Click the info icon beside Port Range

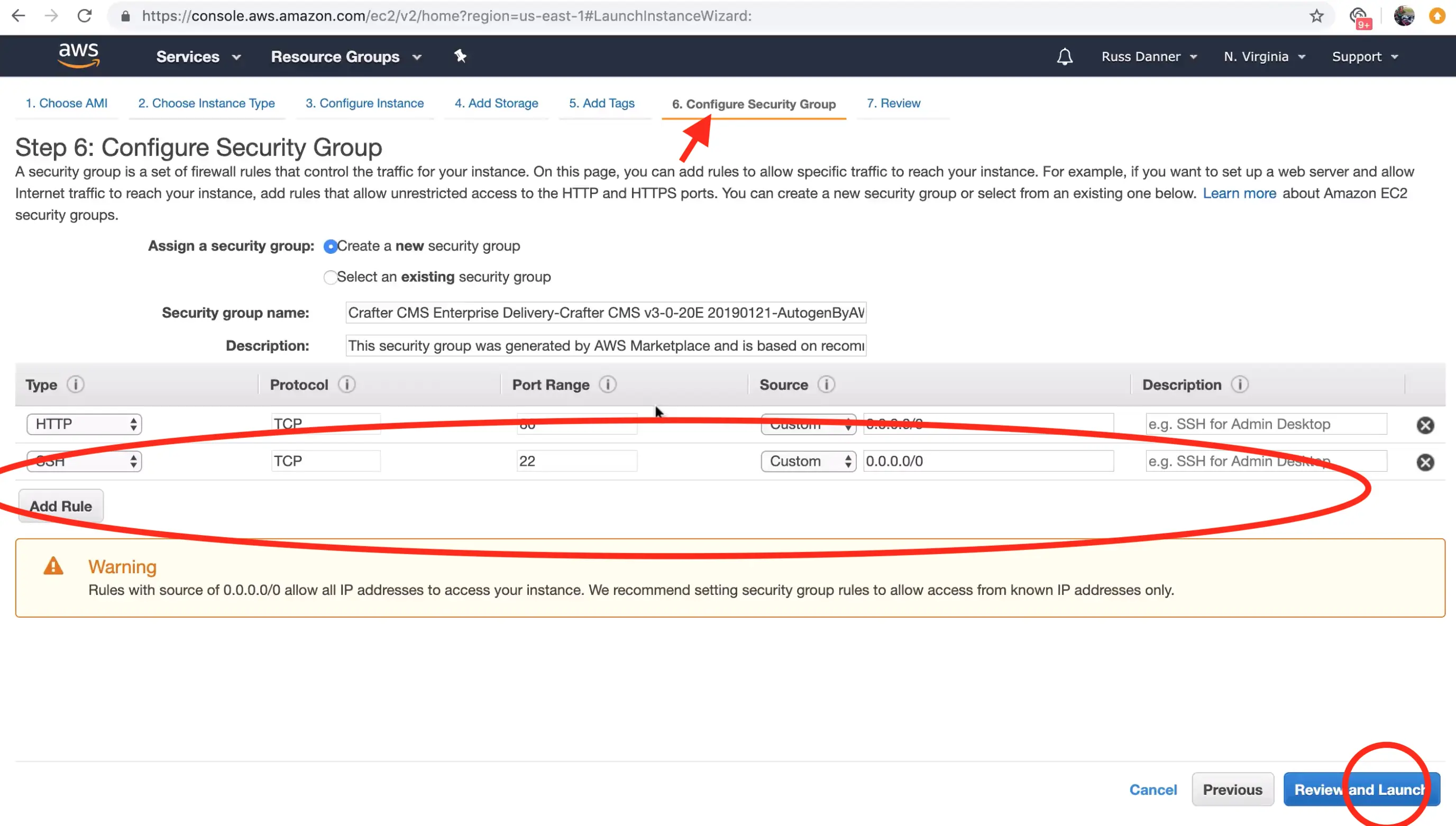click(x=608, y=384)
